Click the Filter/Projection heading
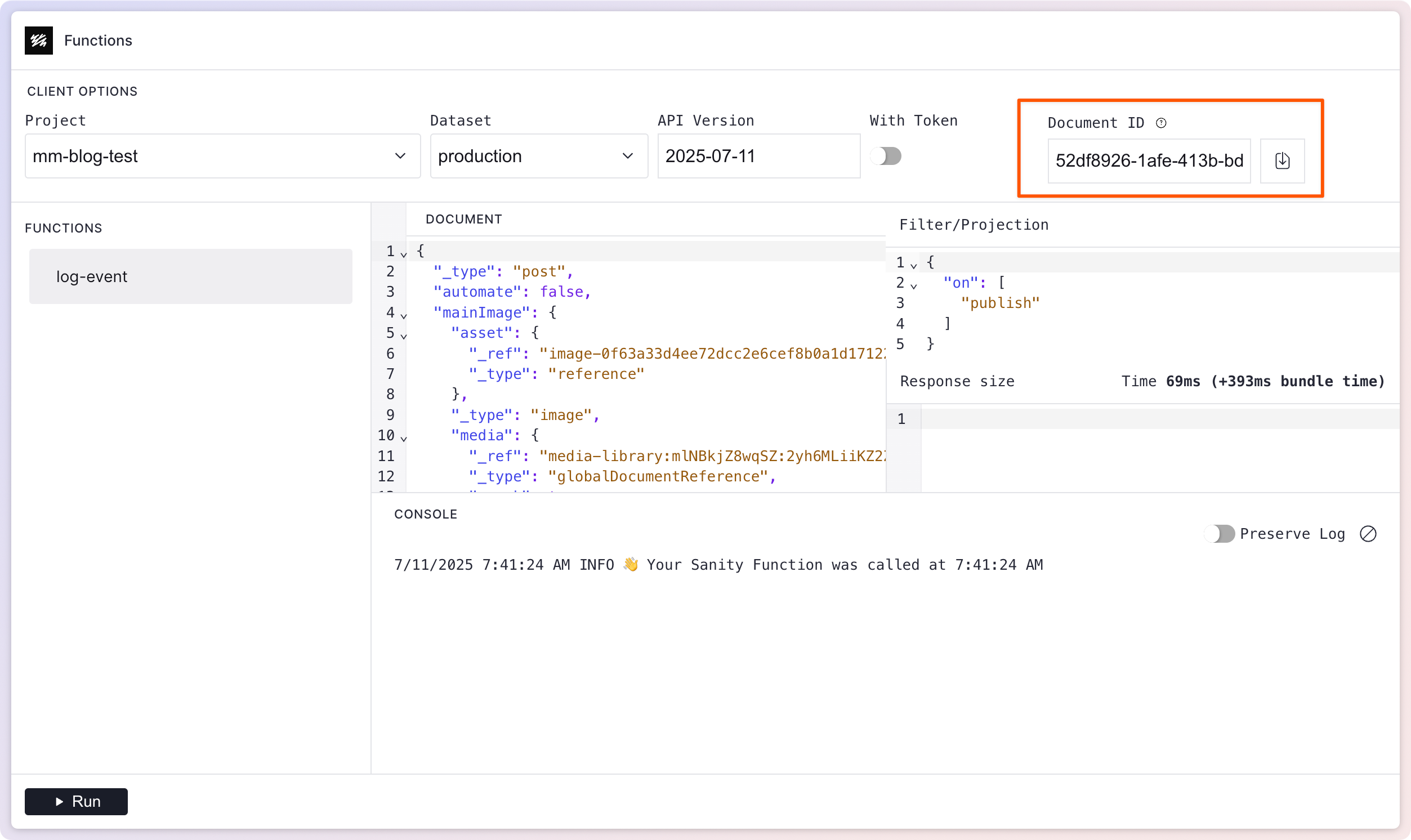The image size is (1411, 840). (974, 225)
